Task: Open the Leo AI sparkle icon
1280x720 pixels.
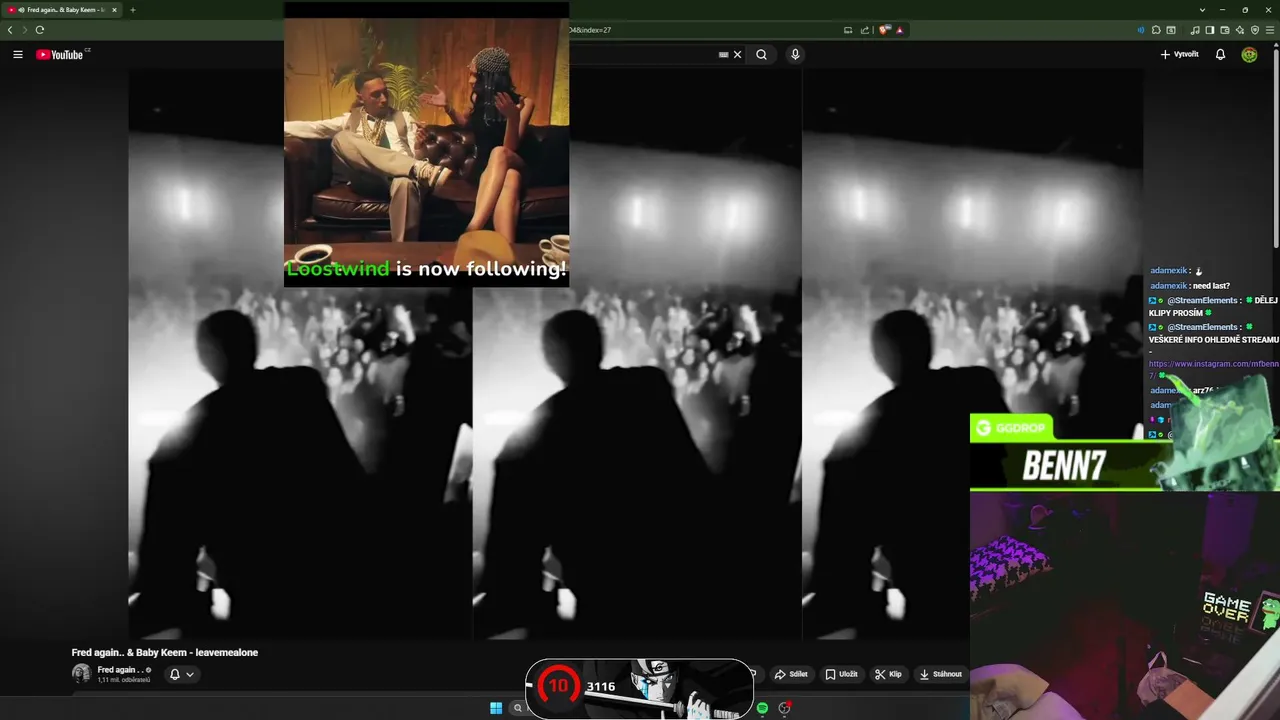Action: point(1240,30)
